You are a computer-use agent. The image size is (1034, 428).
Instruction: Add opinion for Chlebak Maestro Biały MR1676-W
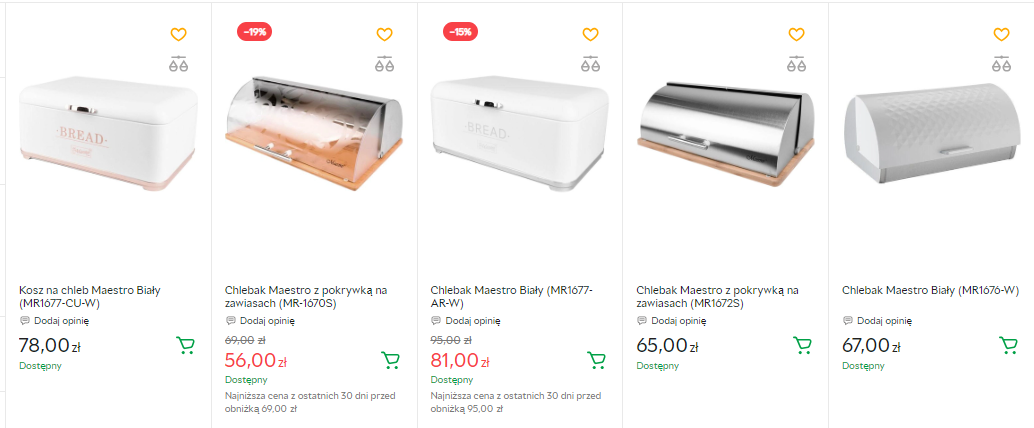coord(884,321)
